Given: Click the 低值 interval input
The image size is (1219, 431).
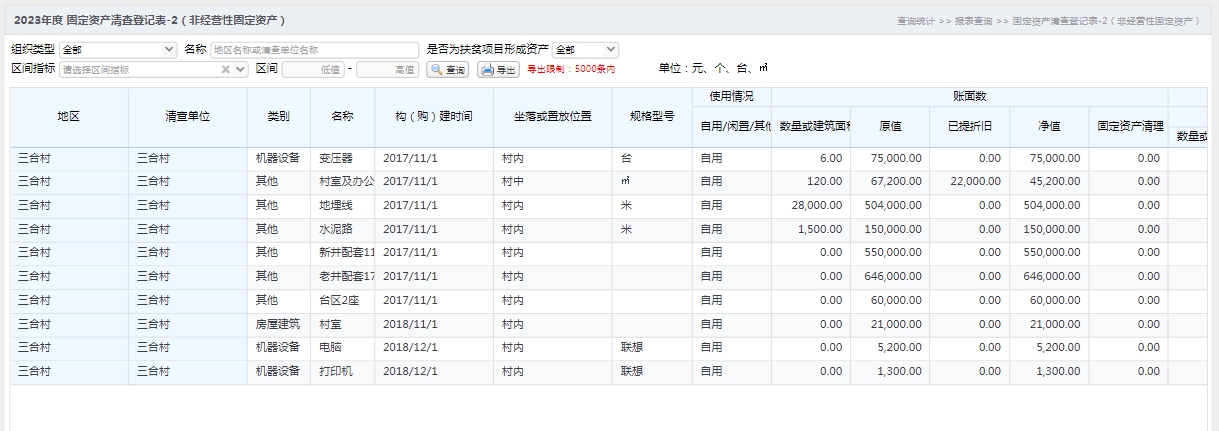Looking at the screenshot, I should [x=313, y=70].
